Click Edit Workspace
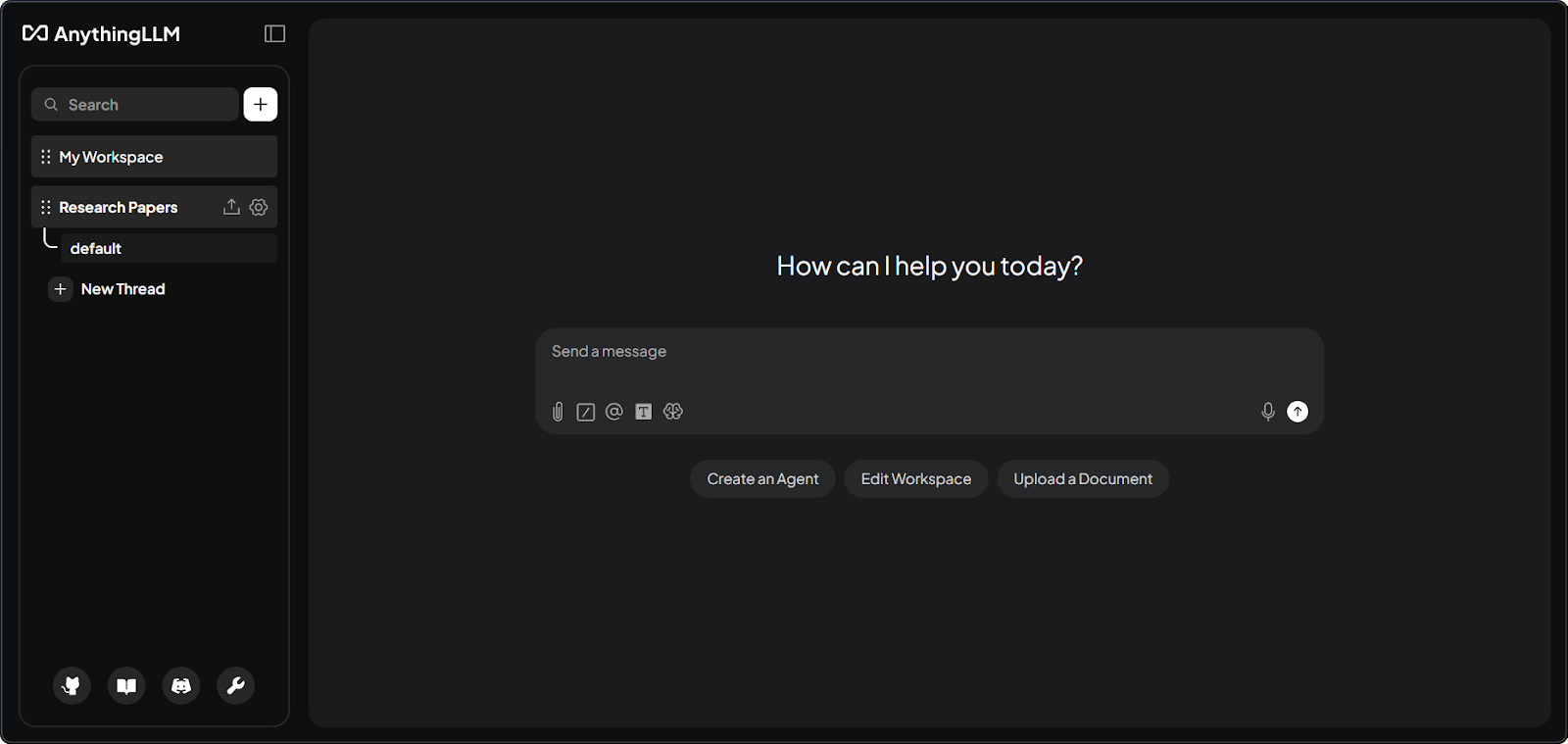The height and width of the screenshot is (744, 1568). tap(916, 479)
